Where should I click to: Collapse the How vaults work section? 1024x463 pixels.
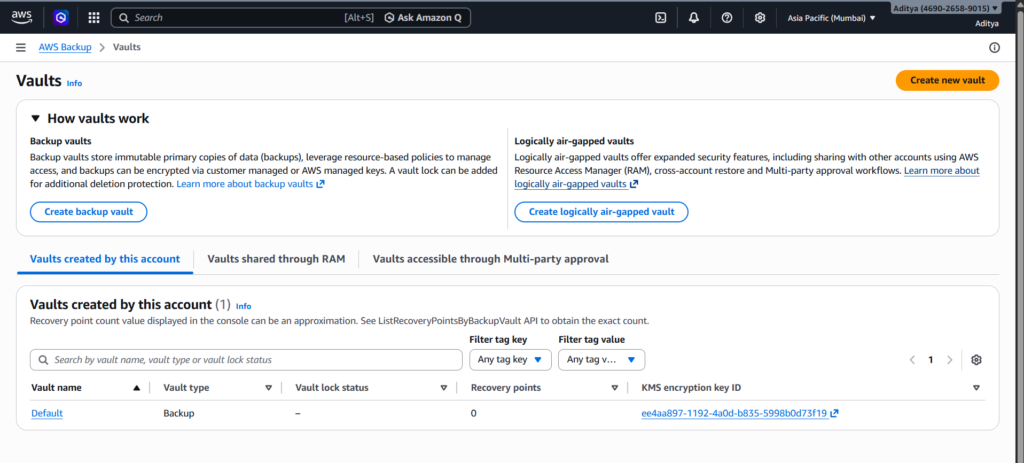[x=36, y=118]
